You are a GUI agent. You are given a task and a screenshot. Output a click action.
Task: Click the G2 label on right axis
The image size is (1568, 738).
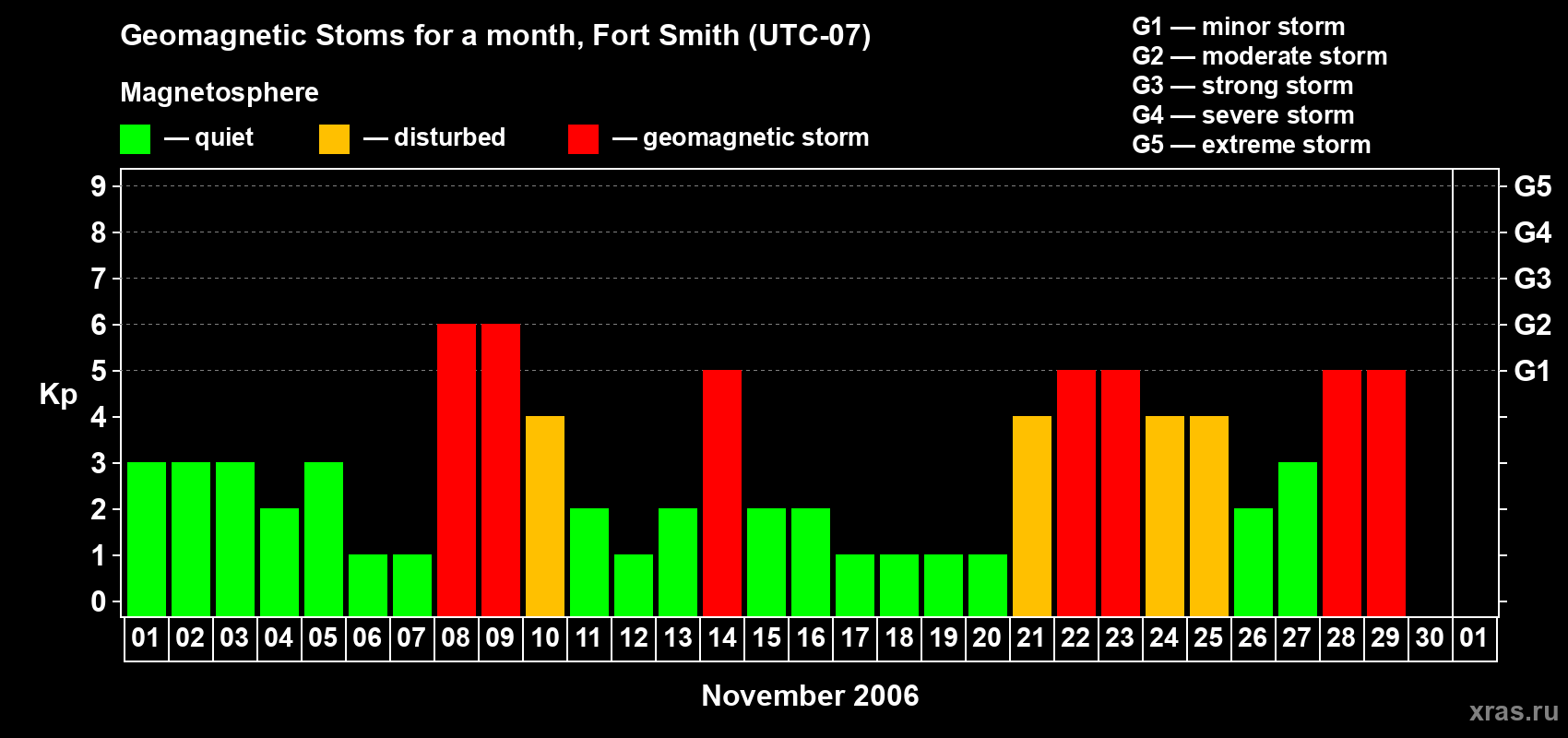point(1533,325)
